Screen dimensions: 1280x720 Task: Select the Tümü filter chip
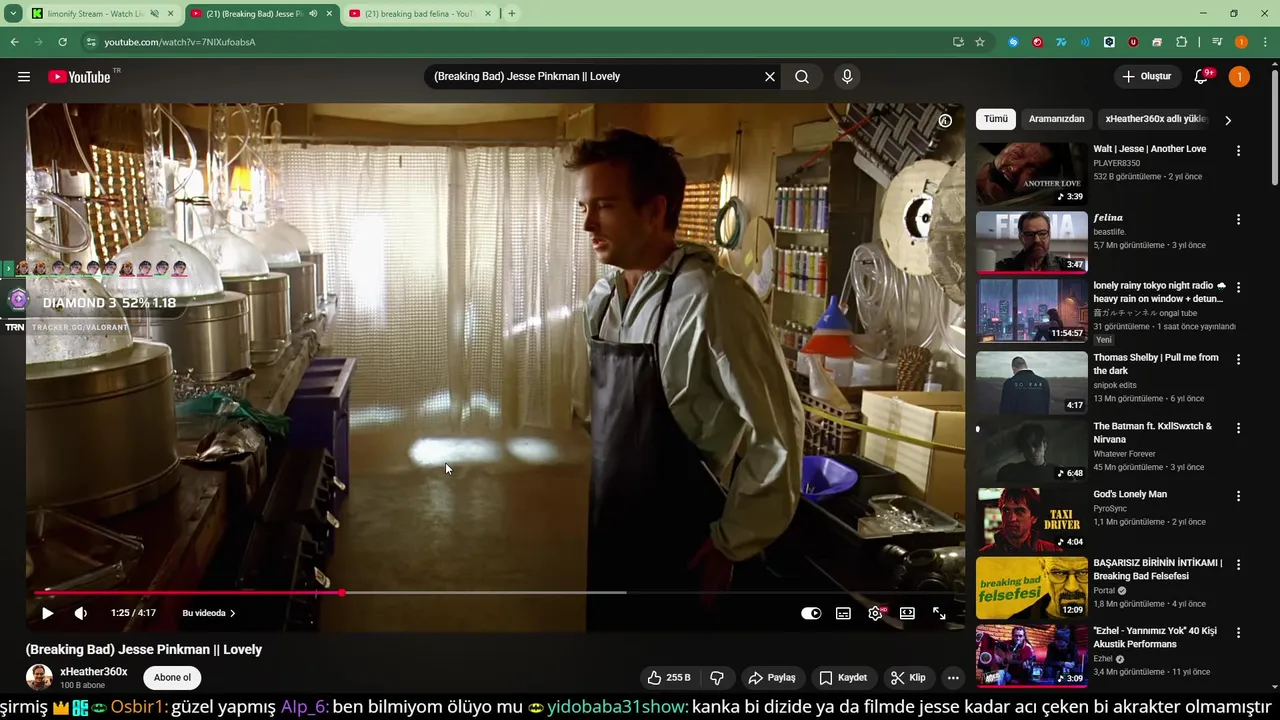pyautogui.click(x=996, y=119)
